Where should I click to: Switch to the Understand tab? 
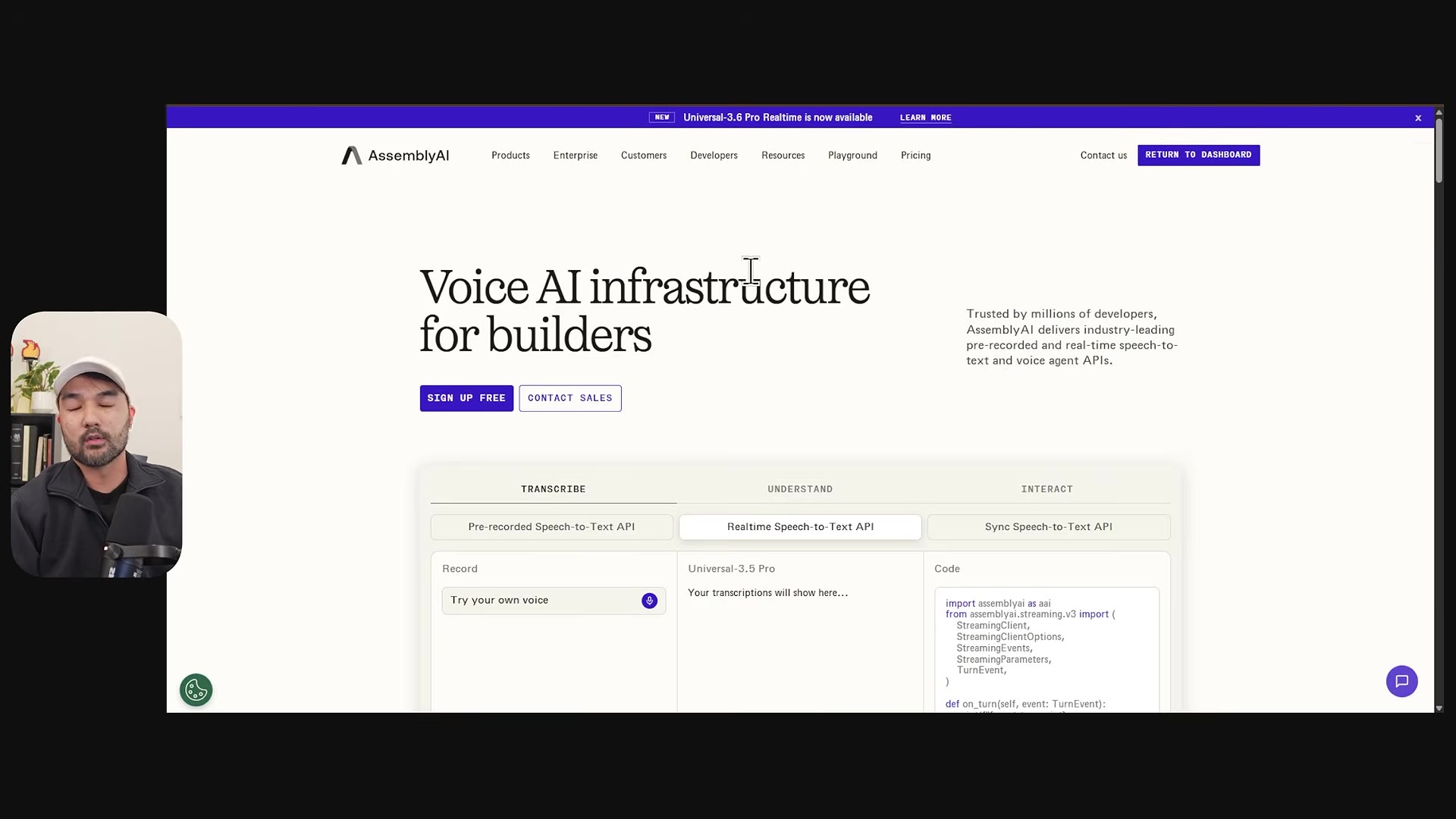pos(800,489)
